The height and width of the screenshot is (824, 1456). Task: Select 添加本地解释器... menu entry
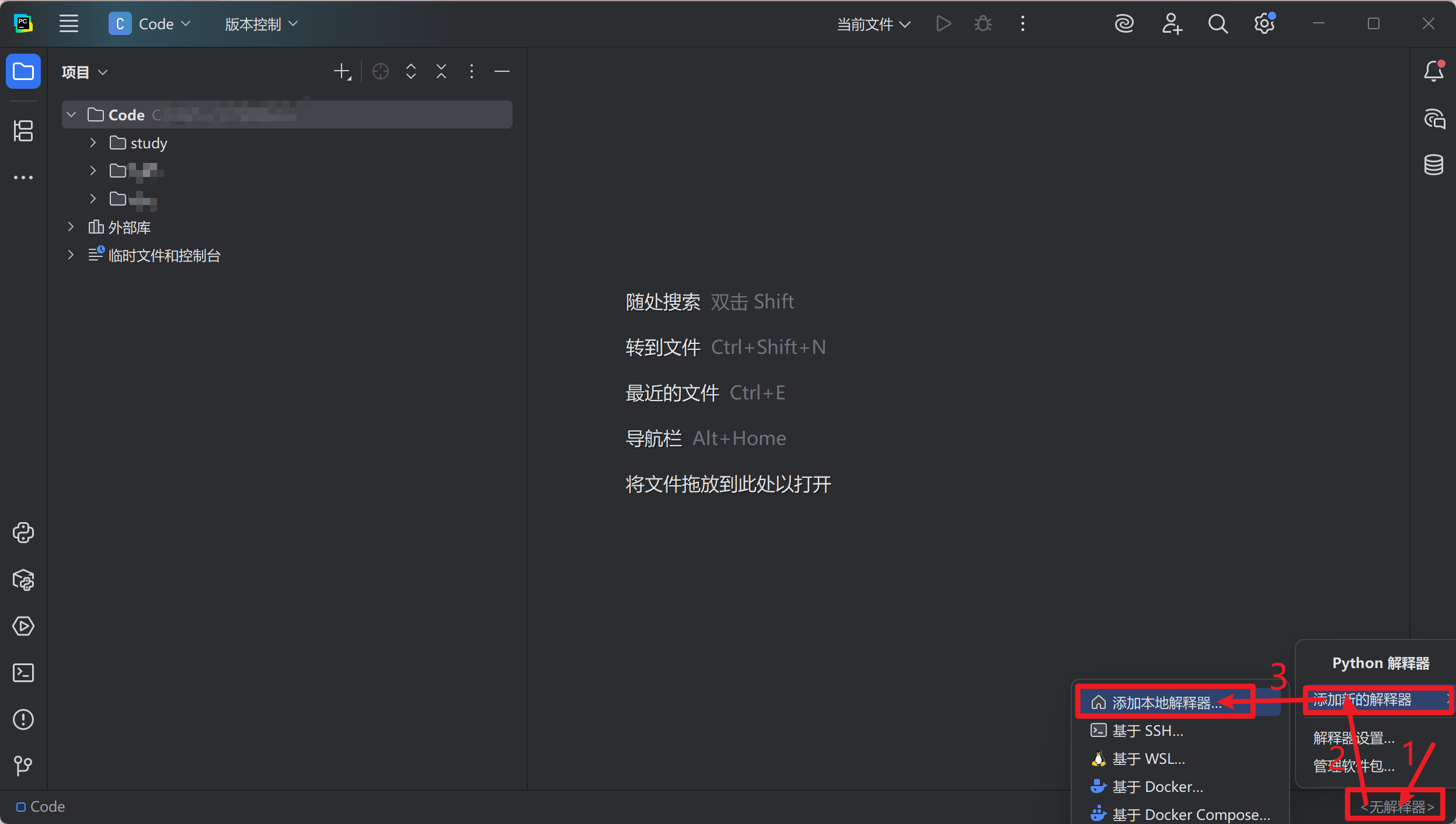(1165, 703)
